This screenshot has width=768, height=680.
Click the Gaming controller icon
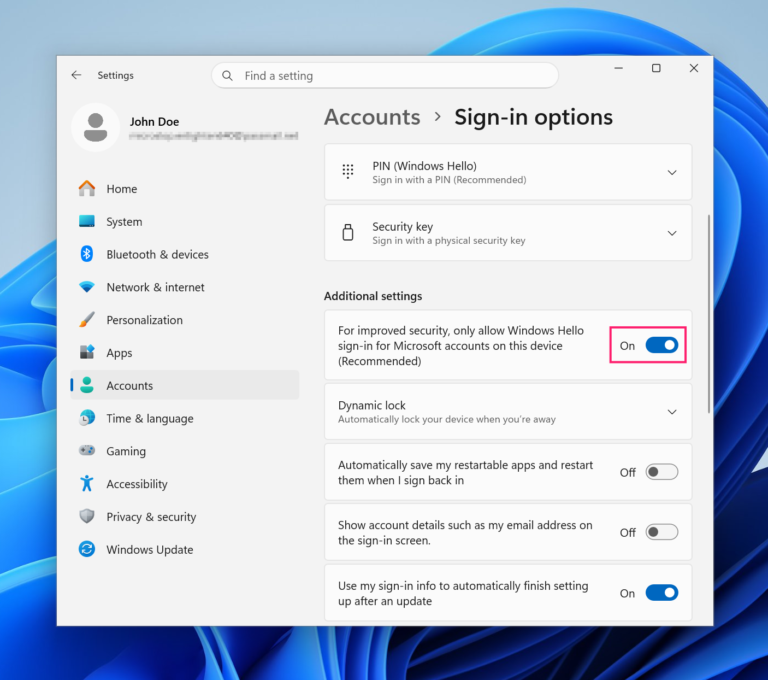[87, 450]
